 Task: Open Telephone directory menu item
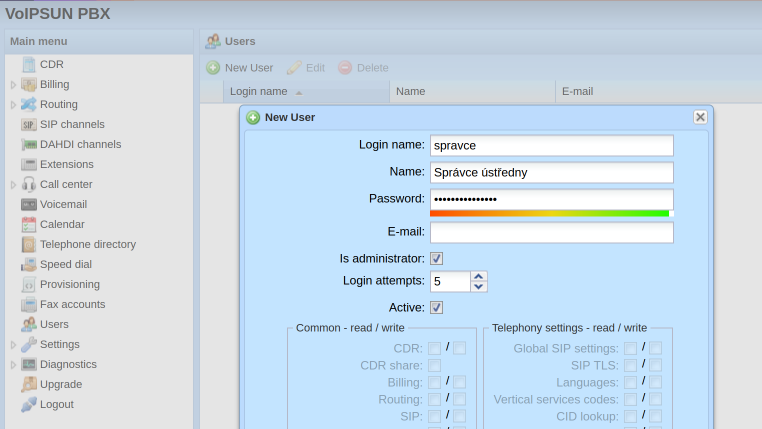pyautogui.click(x=88, y=244)
